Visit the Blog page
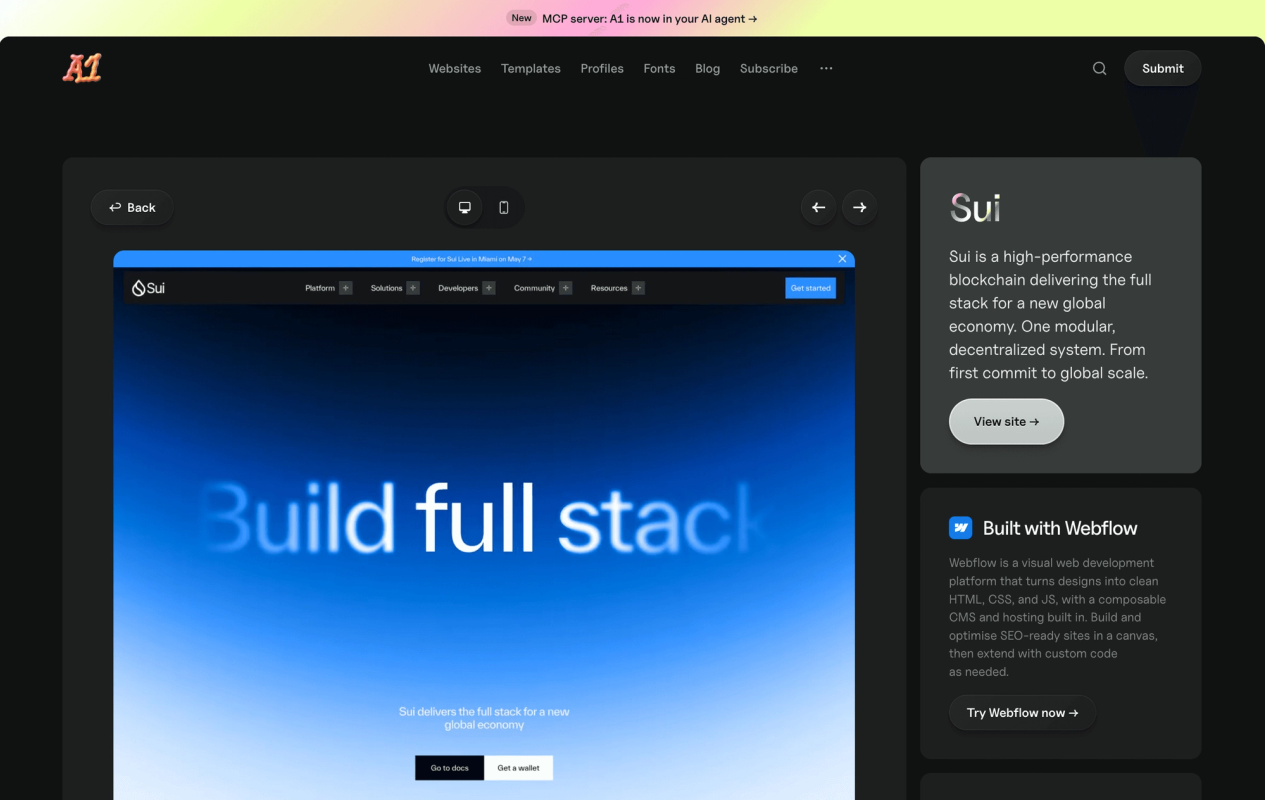 pos(708,68)
